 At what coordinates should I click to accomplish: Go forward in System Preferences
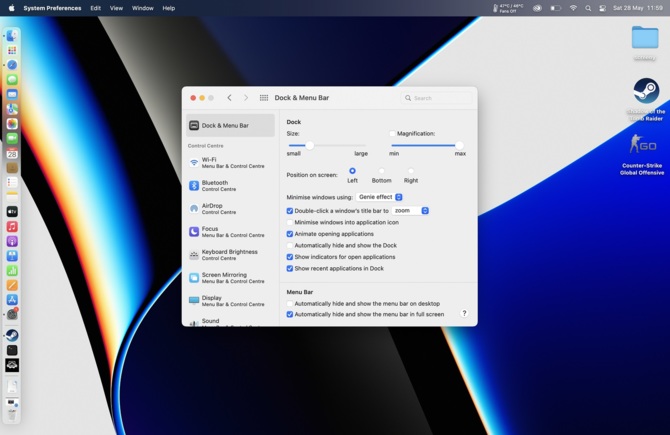(246, 98)
